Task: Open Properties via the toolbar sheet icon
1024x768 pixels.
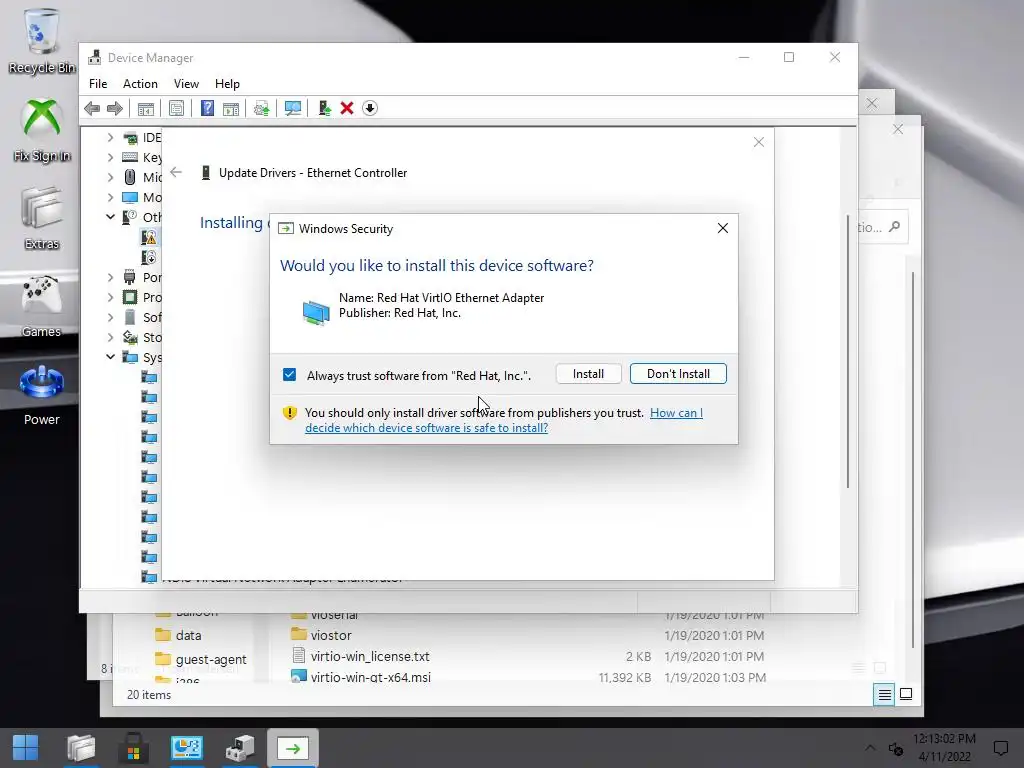Action: 176,108
